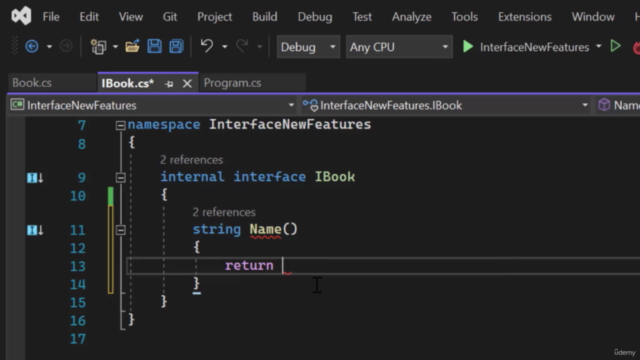Open the Undo history dropdown arrow
The image size is (640, 360).
tap(224, 47)
